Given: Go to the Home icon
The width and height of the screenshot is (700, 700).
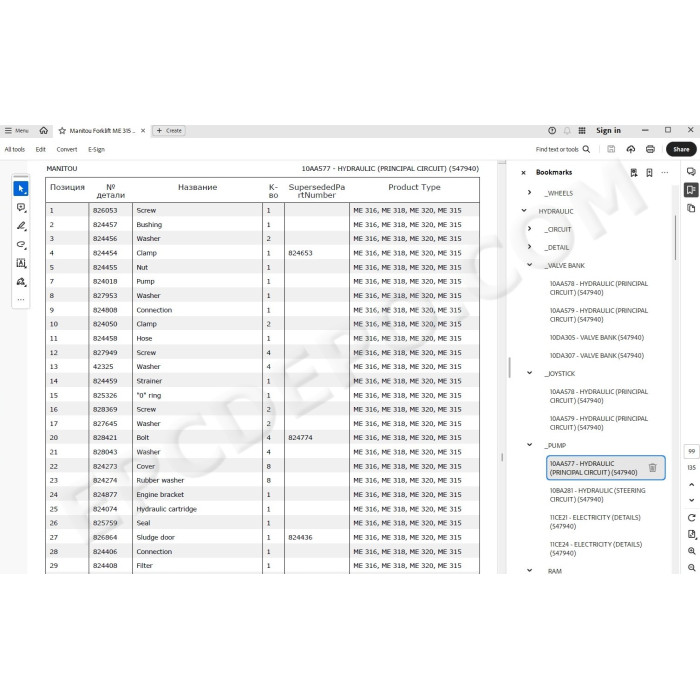Looking at the screenshot, I should tap(43, 130).
